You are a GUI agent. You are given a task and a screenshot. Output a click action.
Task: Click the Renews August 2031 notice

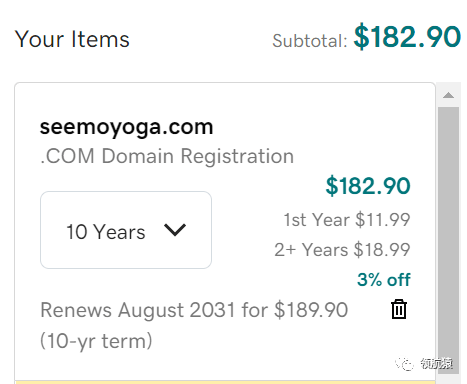194,325
